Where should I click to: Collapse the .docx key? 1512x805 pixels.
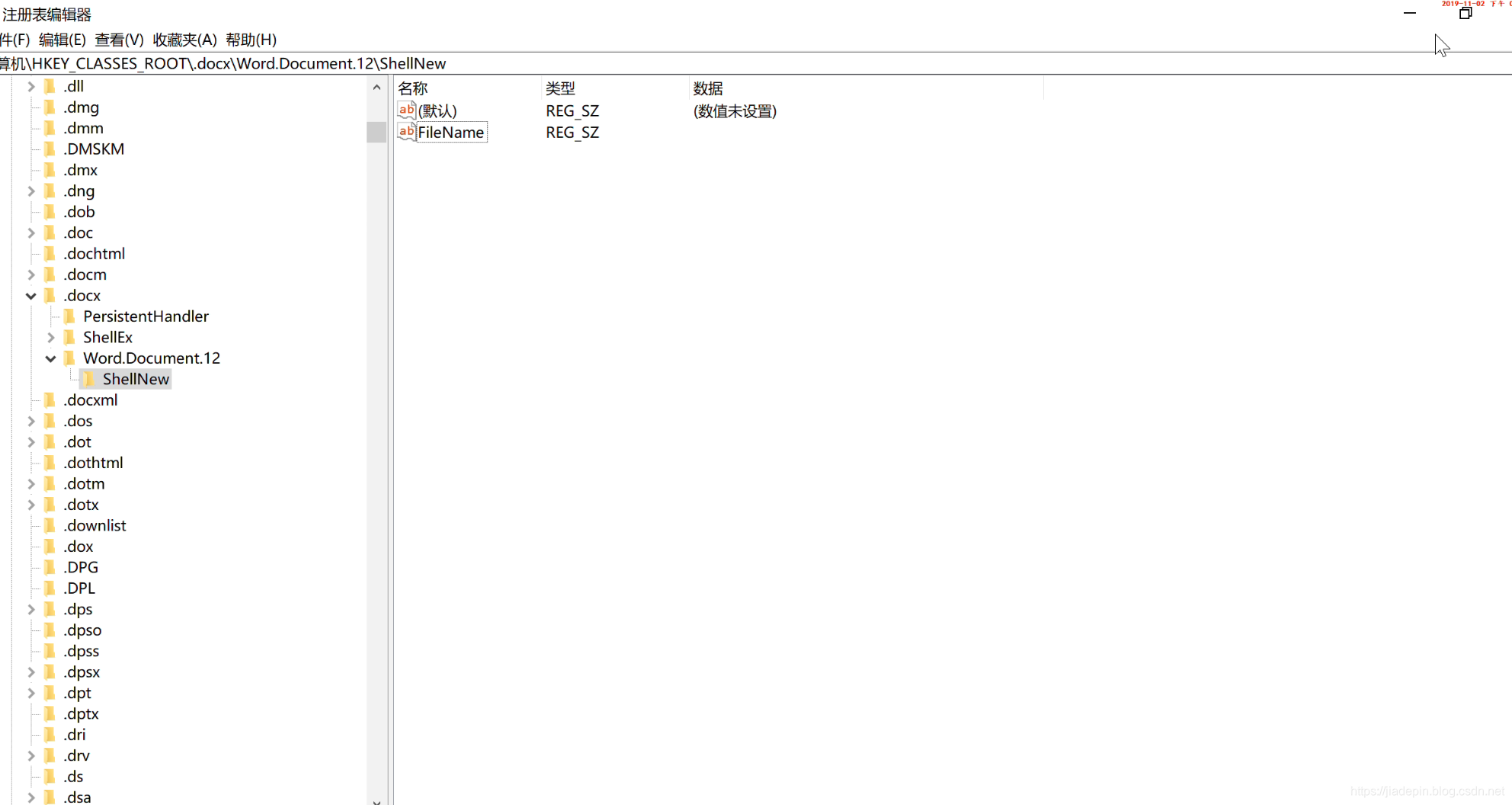pos(31,296)
